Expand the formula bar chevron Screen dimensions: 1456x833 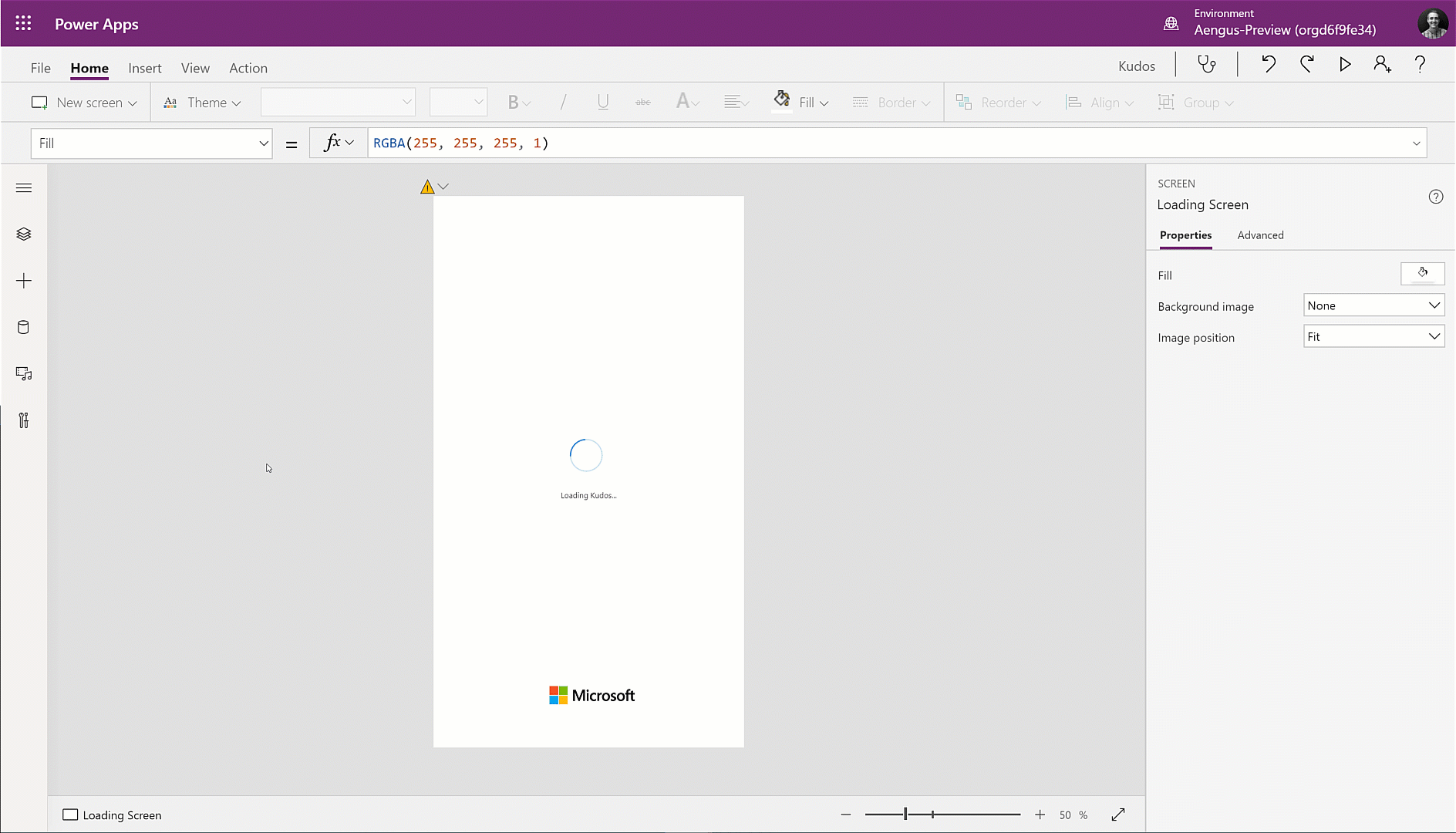1416,143
